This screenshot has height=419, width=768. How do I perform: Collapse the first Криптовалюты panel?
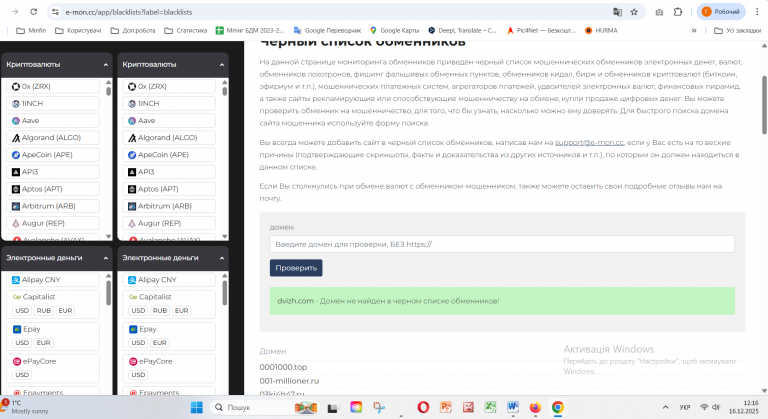tap(106, 65)
